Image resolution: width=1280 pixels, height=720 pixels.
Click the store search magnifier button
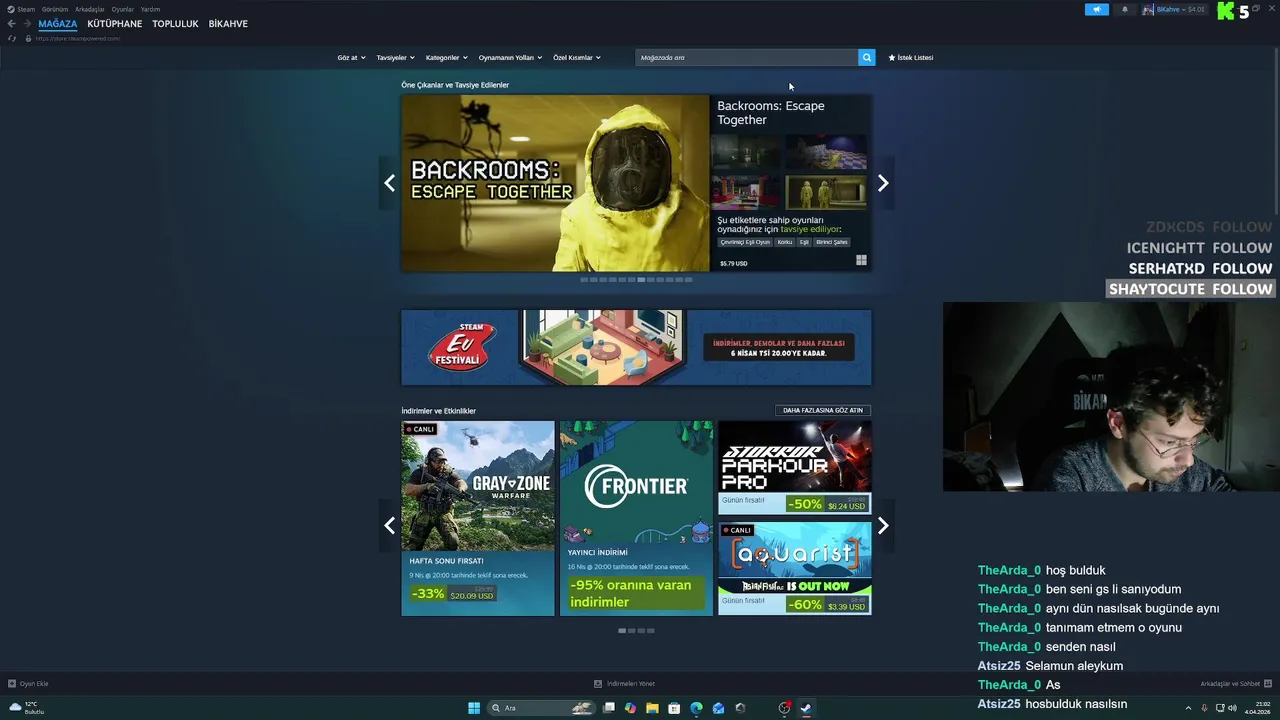[867, 57]
